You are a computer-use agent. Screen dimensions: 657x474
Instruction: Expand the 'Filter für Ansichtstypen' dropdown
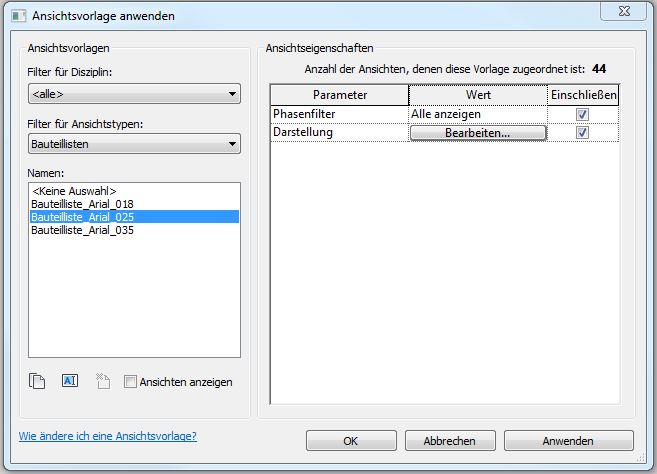pos(134,145)
